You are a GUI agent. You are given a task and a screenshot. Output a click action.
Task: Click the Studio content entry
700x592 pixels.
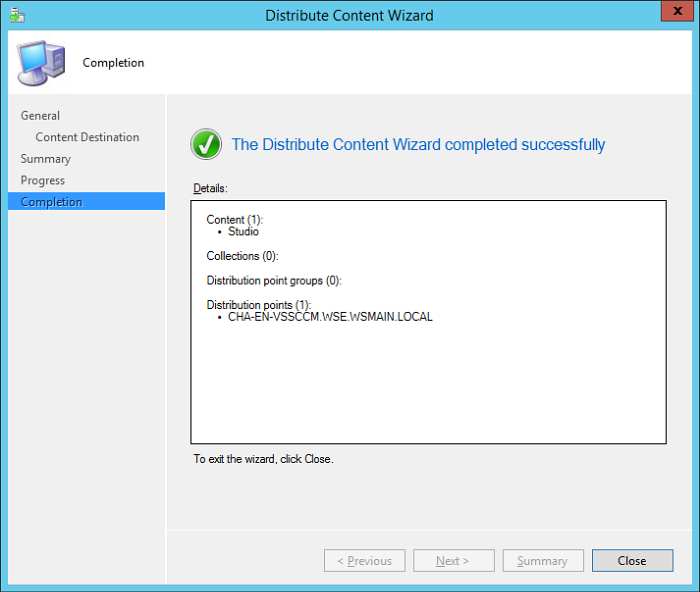click(x=243, y=232)
